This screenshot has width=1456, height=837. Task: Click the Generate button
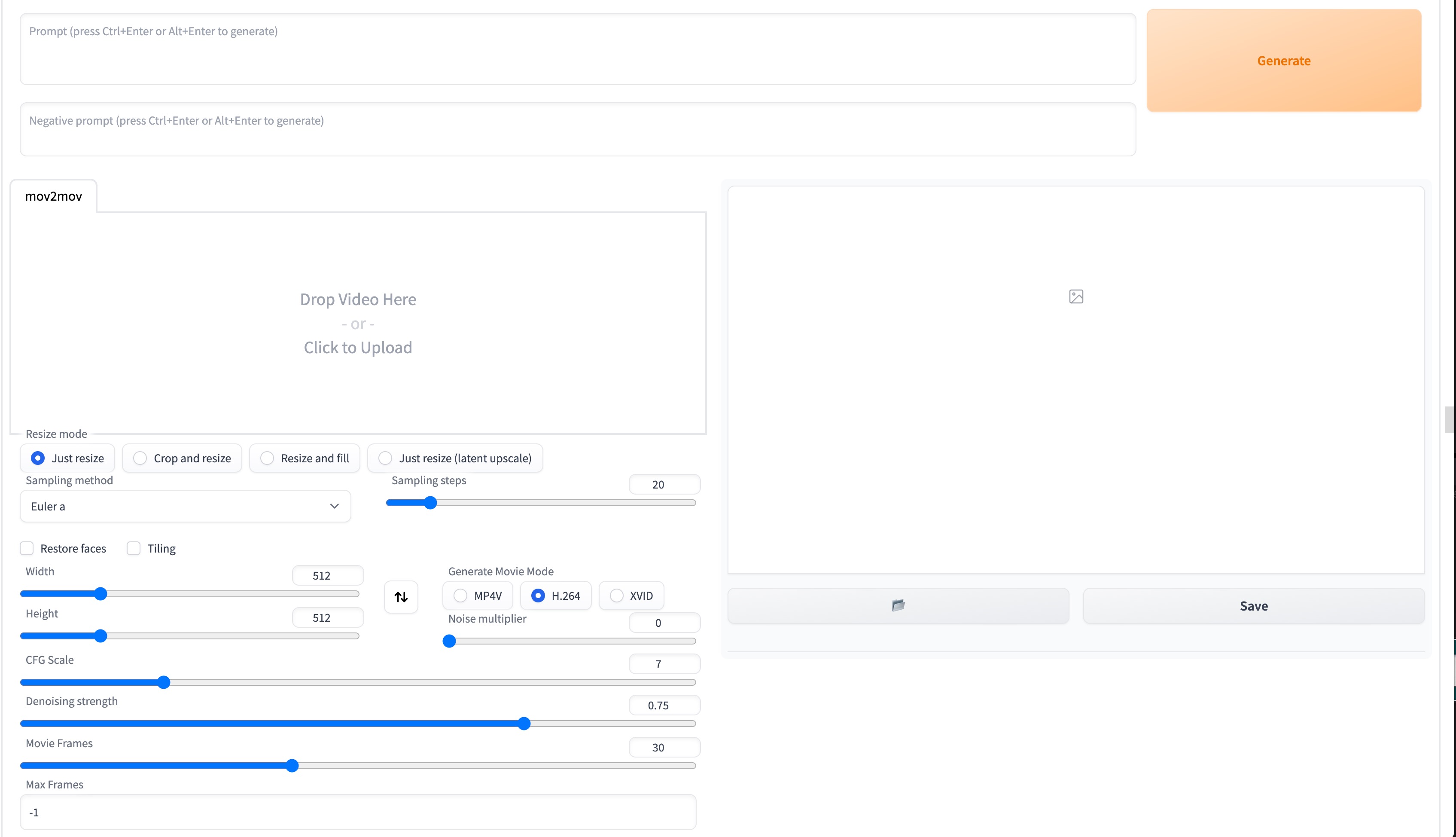tap(1283, 60)
